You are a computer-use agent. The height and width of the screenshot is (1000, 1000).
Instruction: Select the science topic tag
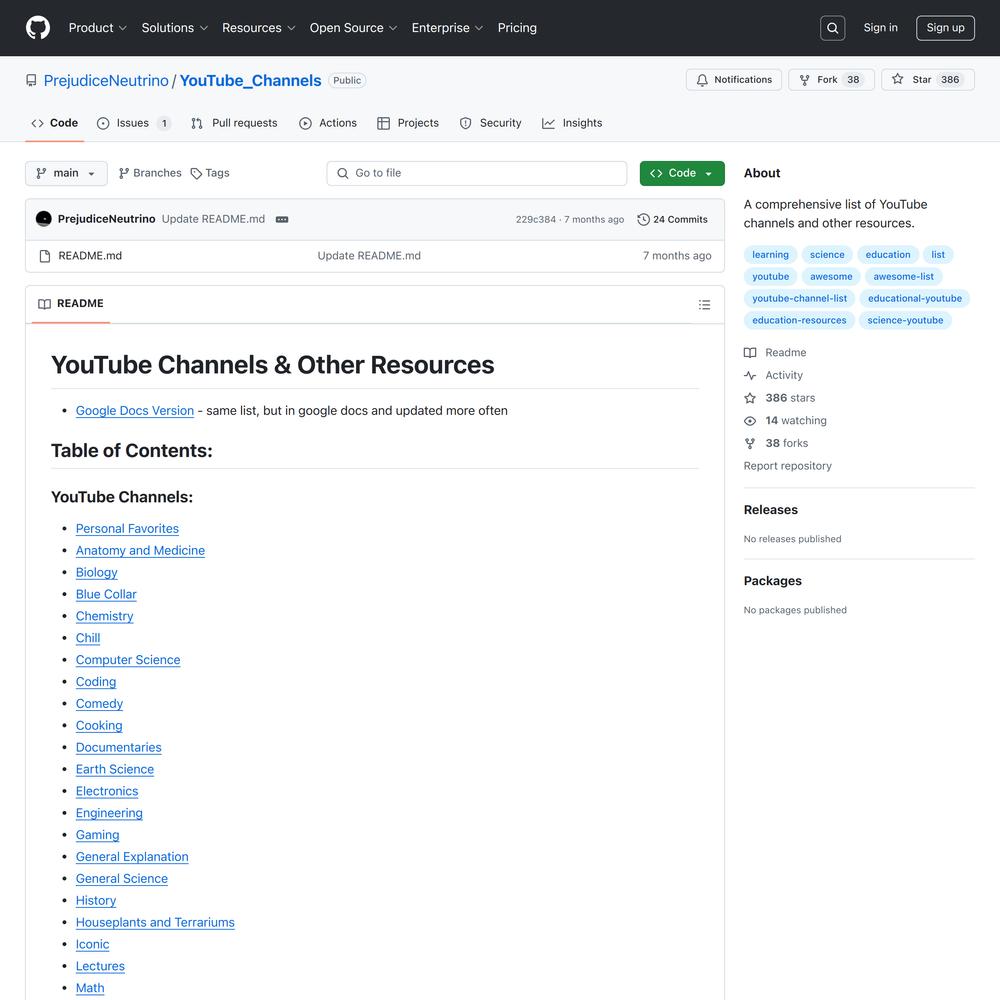click(827, 254)
